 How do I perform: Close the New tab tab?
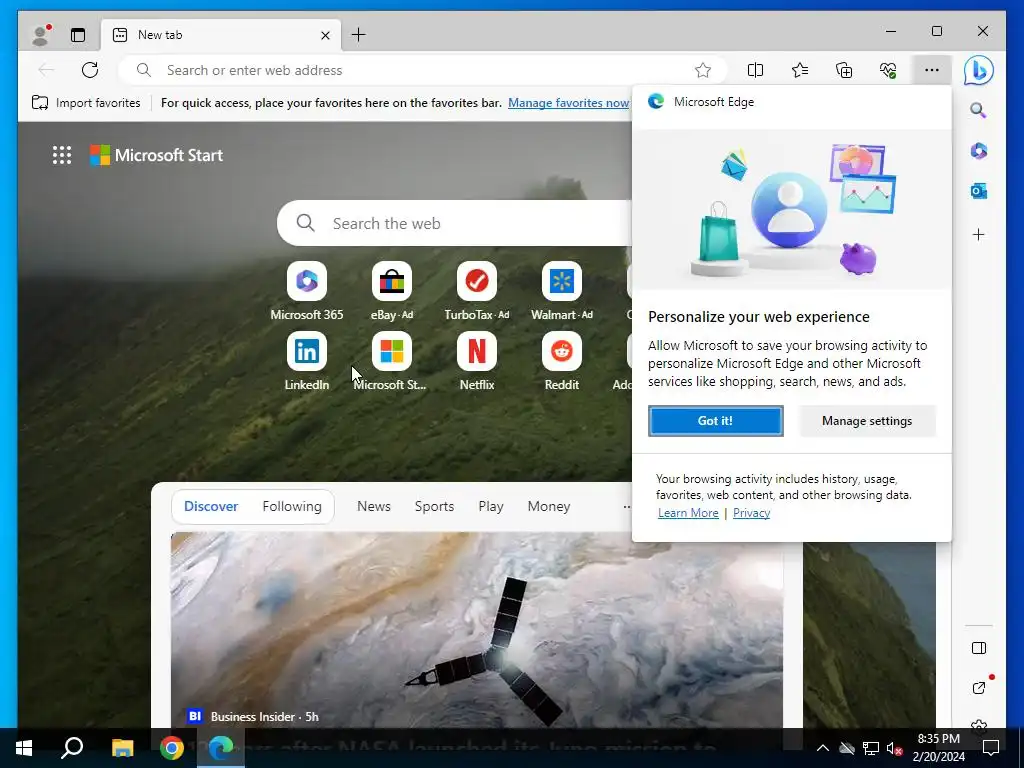(x=325, y=35)
